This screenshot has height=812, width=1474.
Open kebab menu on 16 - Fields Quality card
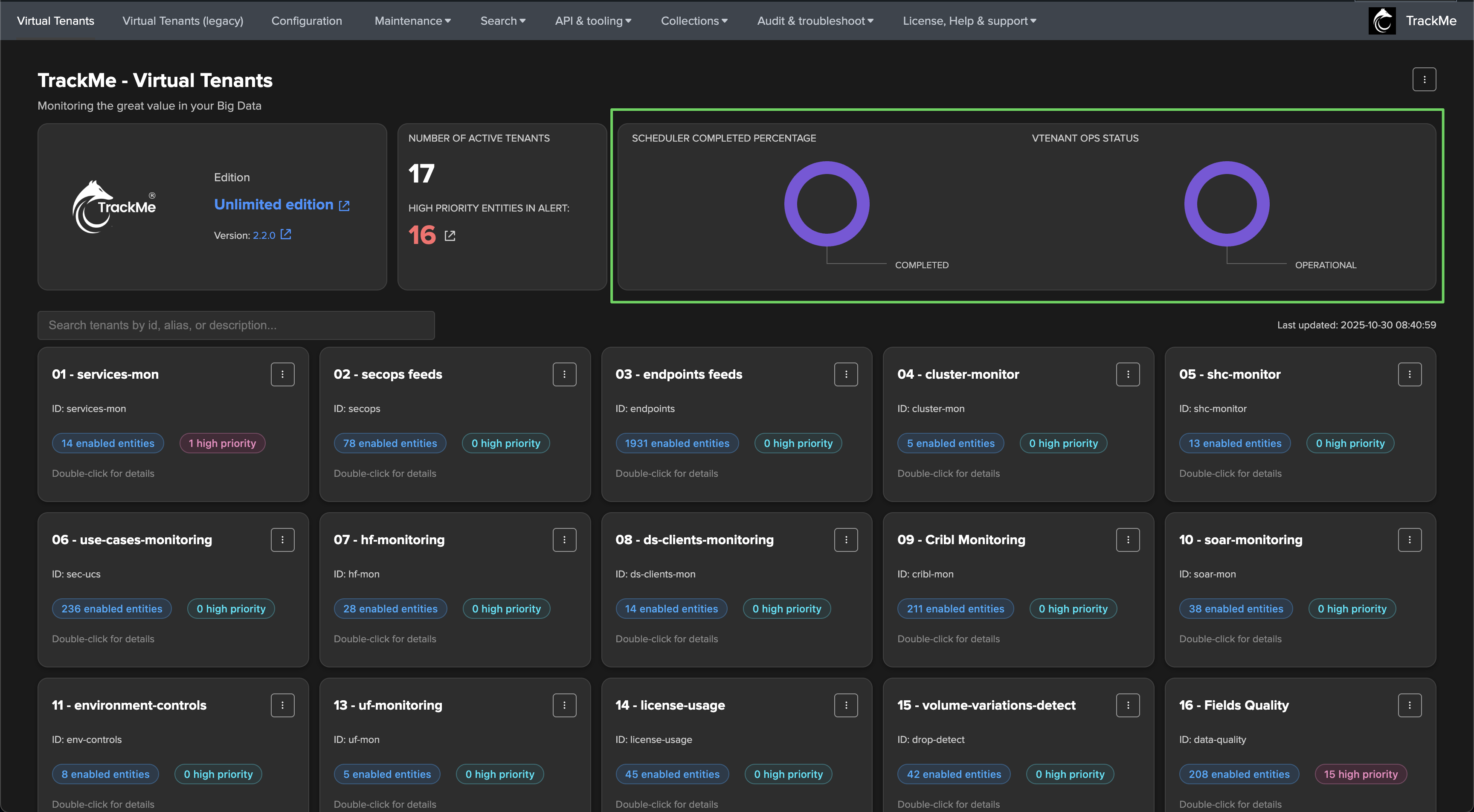click(x=1409, y=705)
